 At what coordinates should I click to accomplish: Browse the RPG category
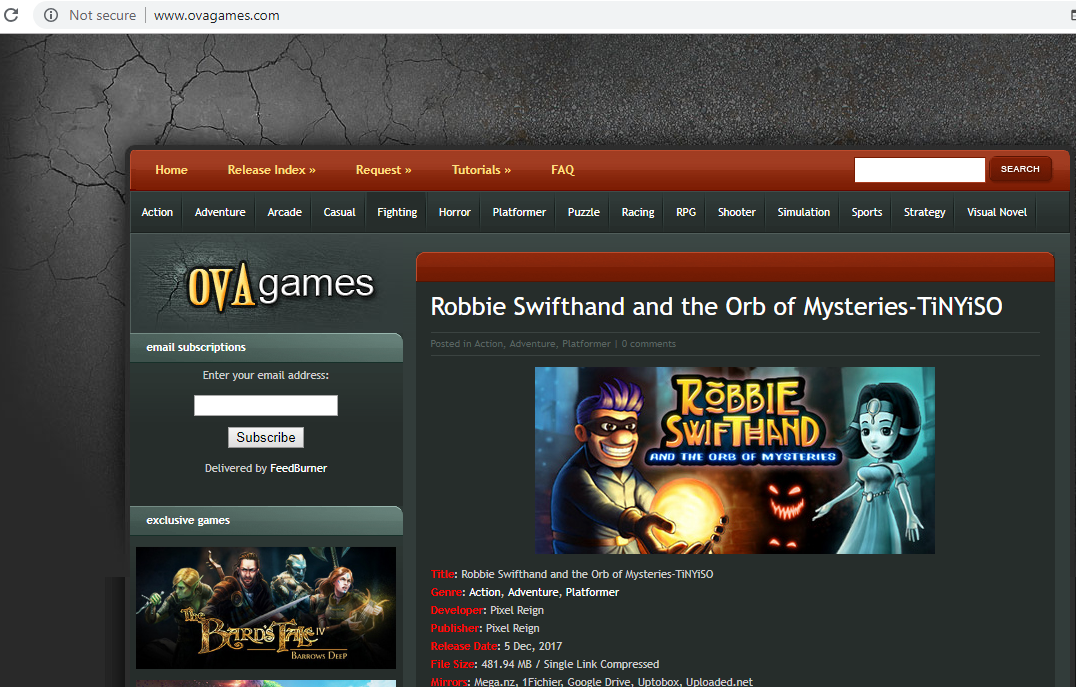point(686,212)
